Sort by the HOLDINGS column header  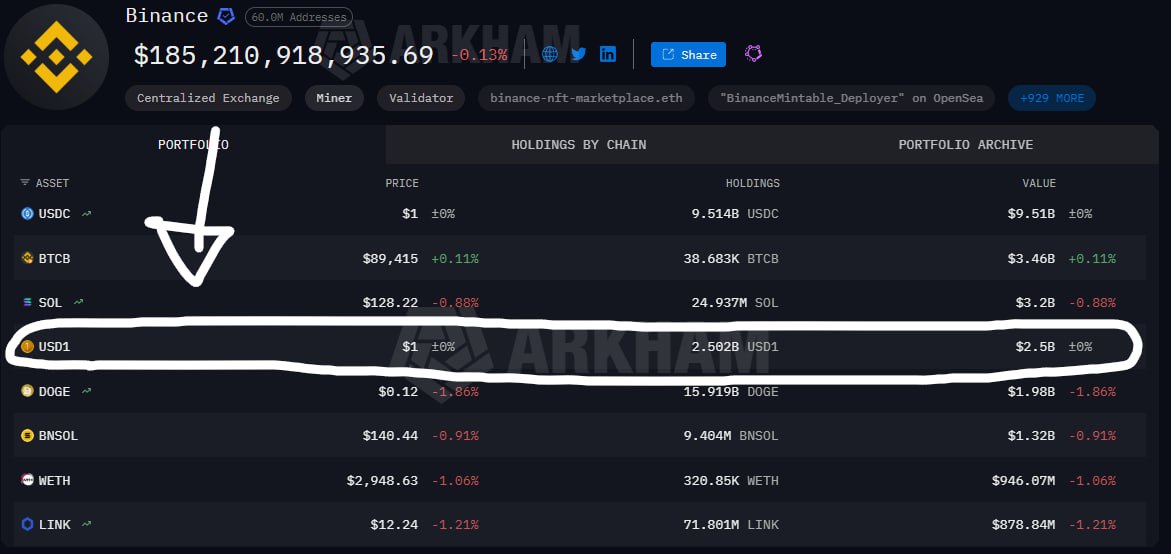click(753, 183)
